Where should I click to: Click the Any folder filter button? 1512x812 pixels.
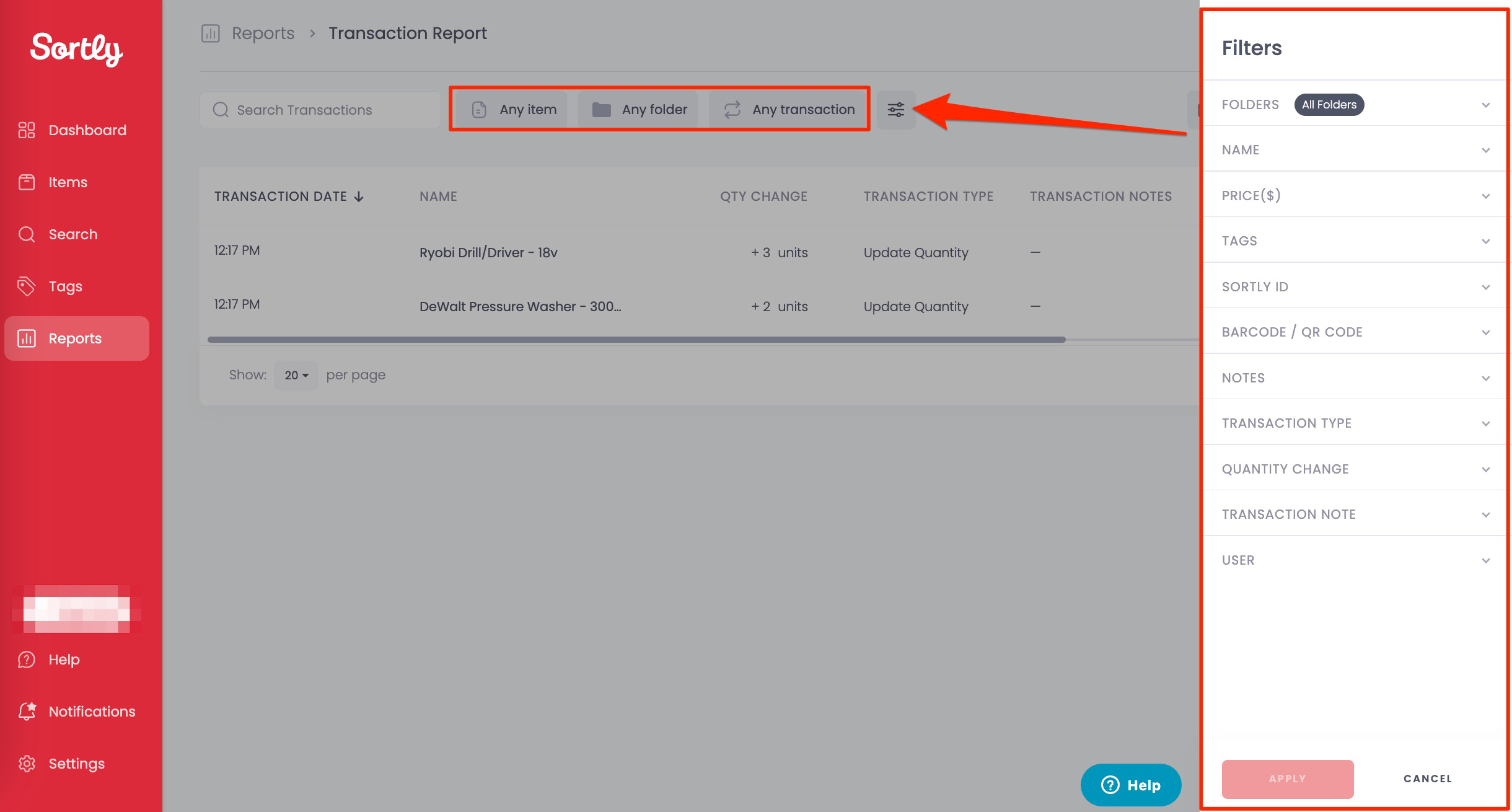(x=639, y=110)
